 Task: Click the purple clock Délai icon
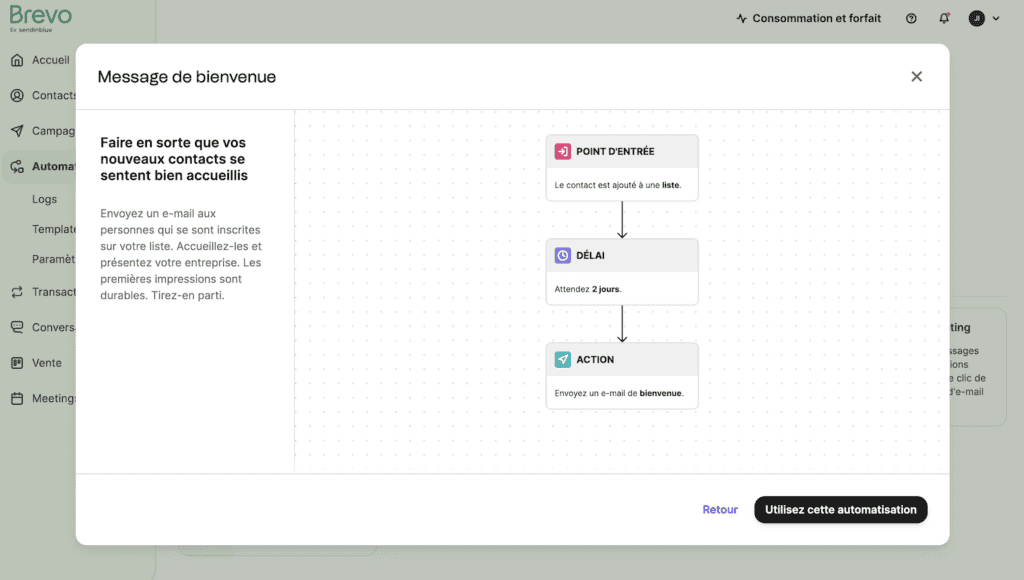(563, 256)
